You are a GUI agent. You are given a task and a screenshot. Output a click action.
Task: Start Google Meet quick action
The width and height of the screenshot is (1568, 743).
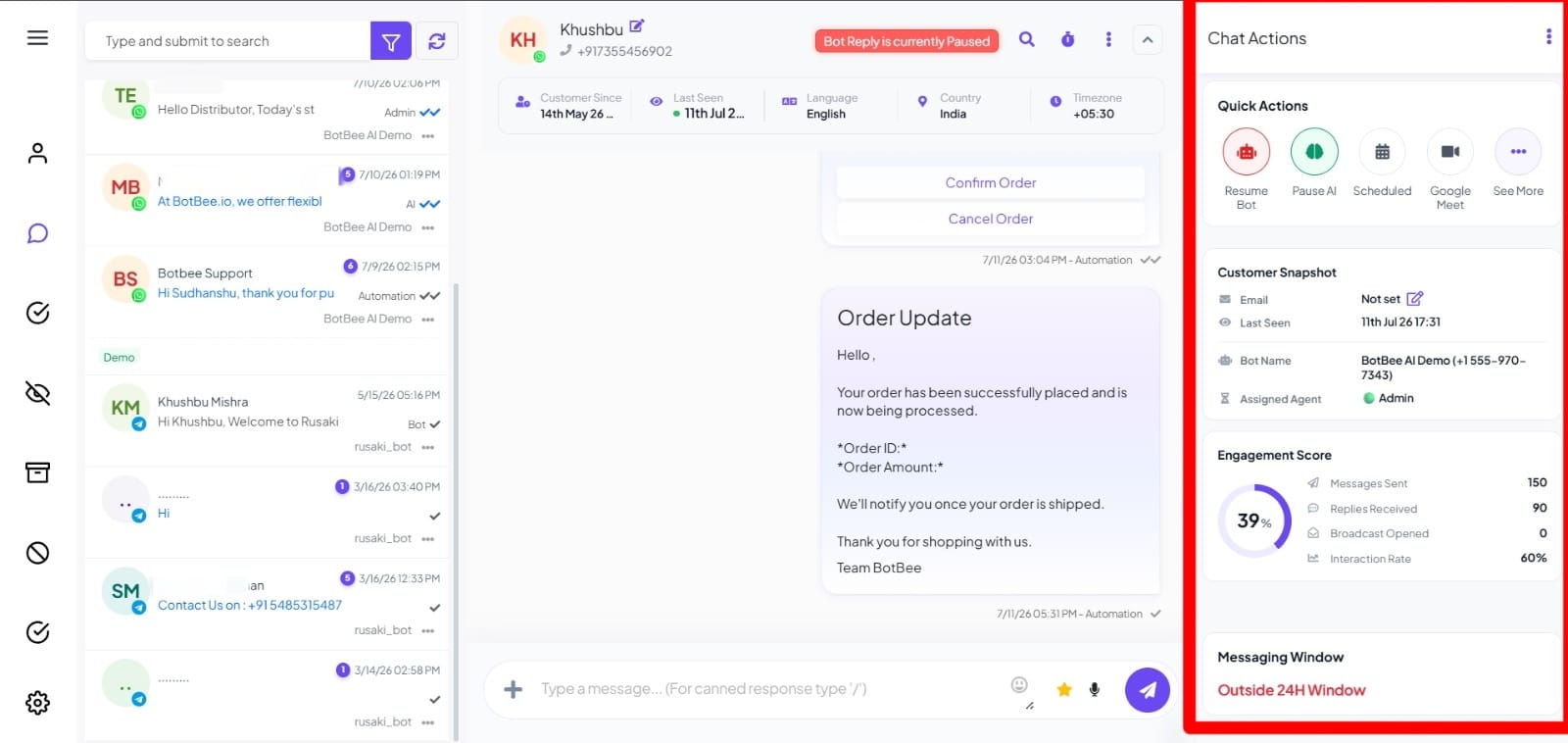[x=1450, y=152]
